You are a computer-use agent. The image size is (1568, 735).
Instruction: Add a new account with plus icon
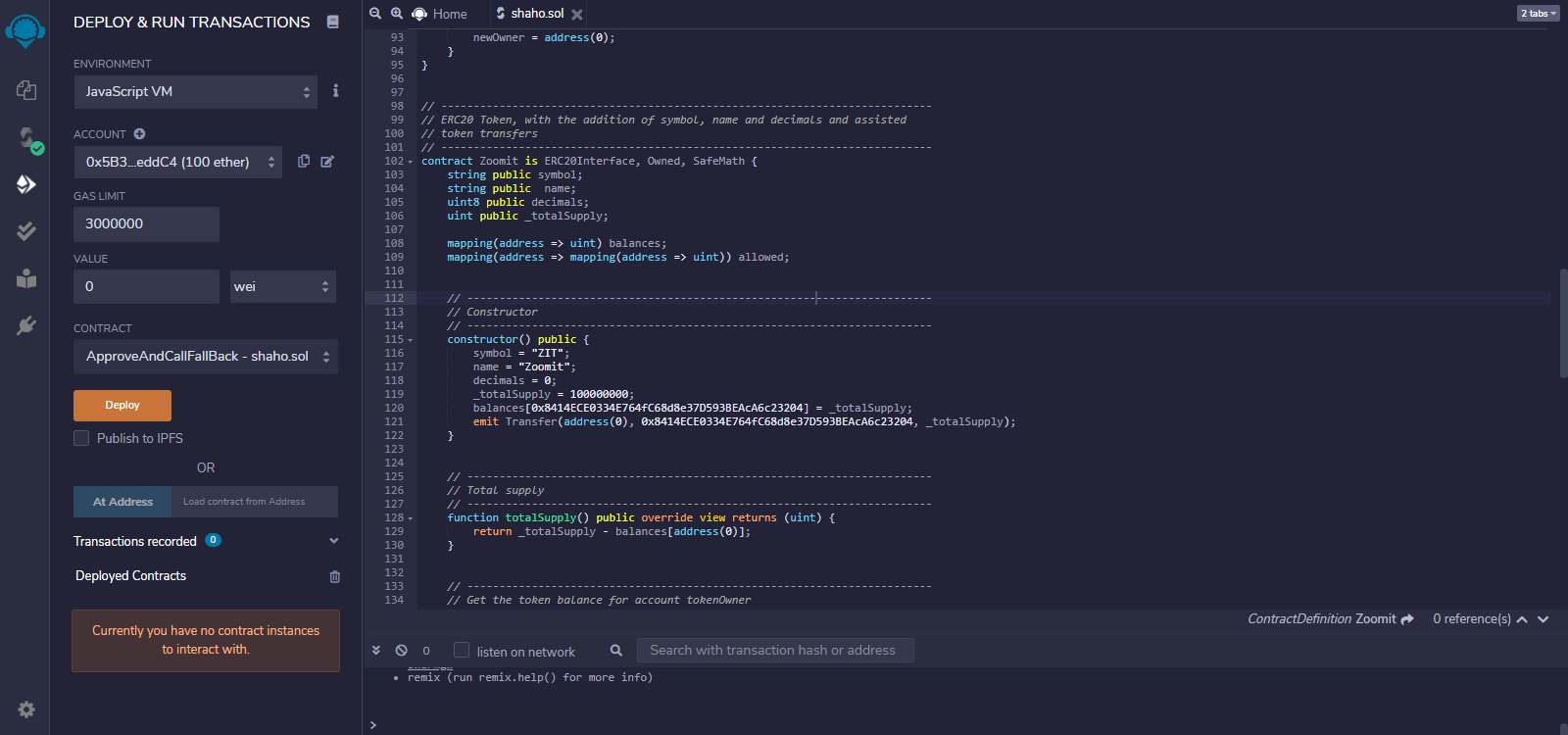tap(139, 134)
